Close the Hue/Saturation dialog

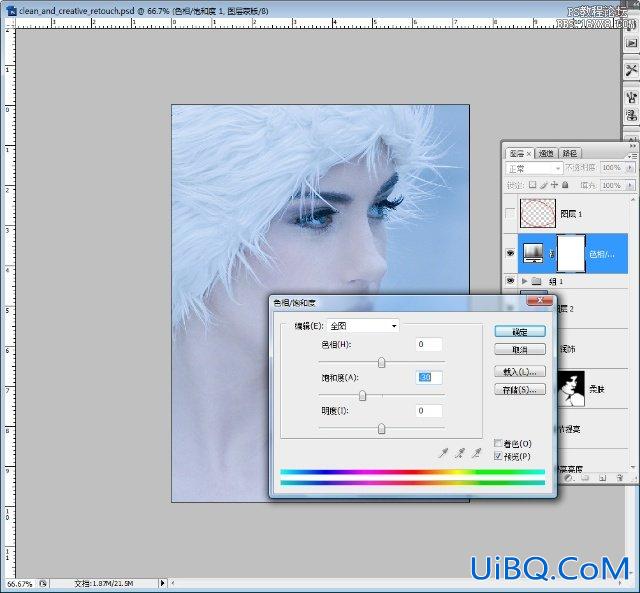tap(540, 301)
